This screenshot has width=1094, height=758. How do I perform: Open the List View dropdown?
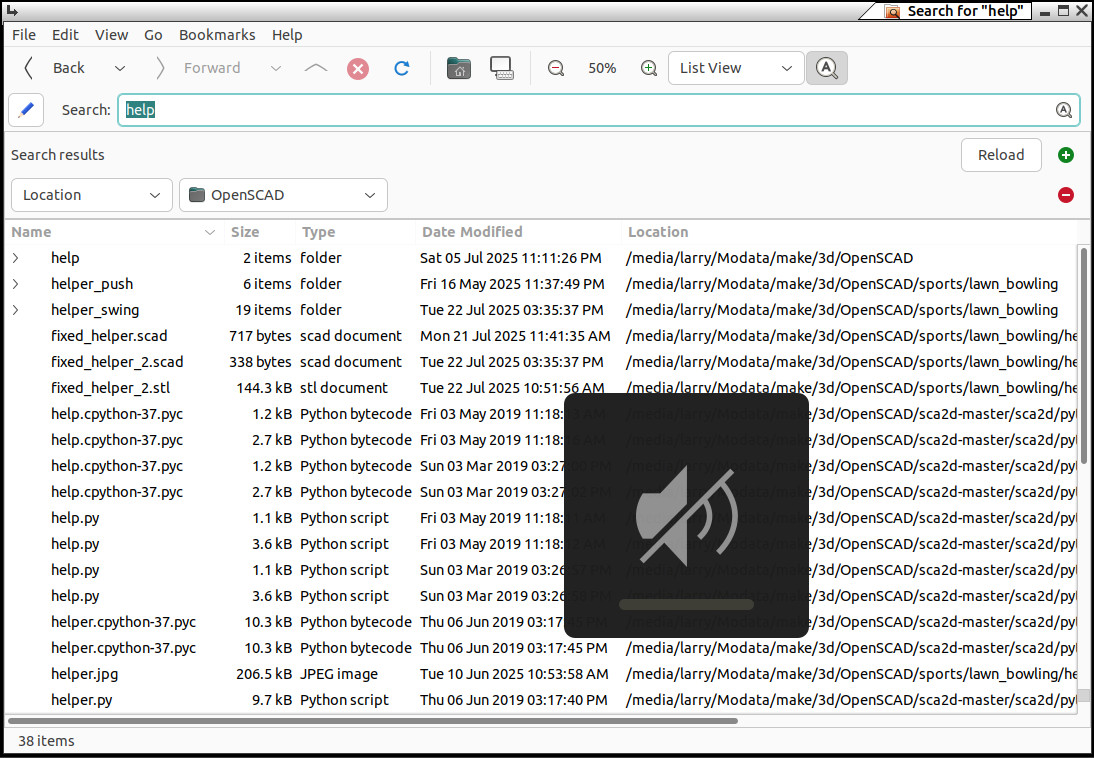coord(736,68)
